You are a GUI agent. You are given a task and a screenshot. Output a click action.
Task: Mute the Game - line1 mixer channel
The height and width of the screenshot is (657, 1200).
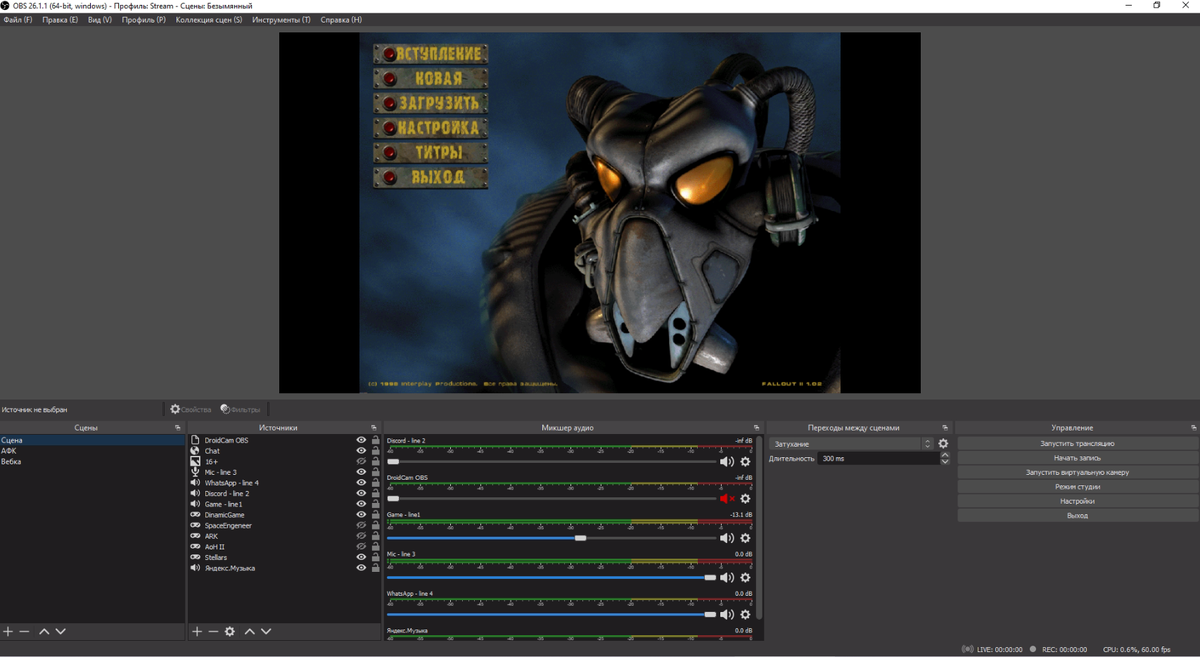point(727,538)
